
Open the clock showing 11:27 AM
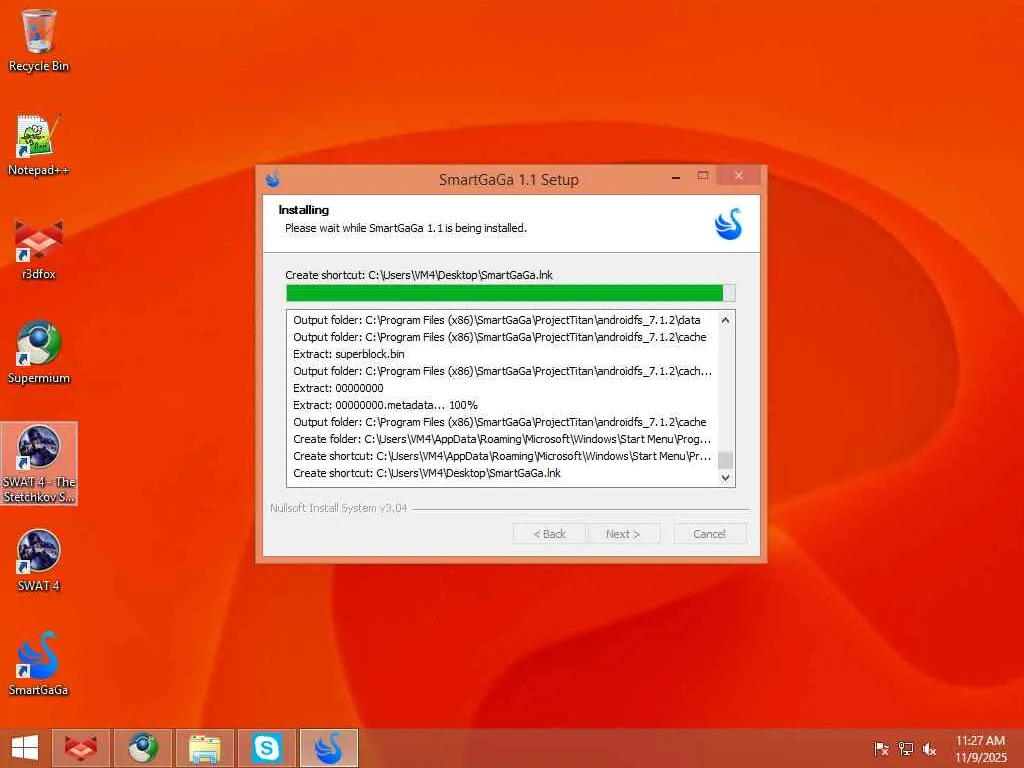point(980,748)
